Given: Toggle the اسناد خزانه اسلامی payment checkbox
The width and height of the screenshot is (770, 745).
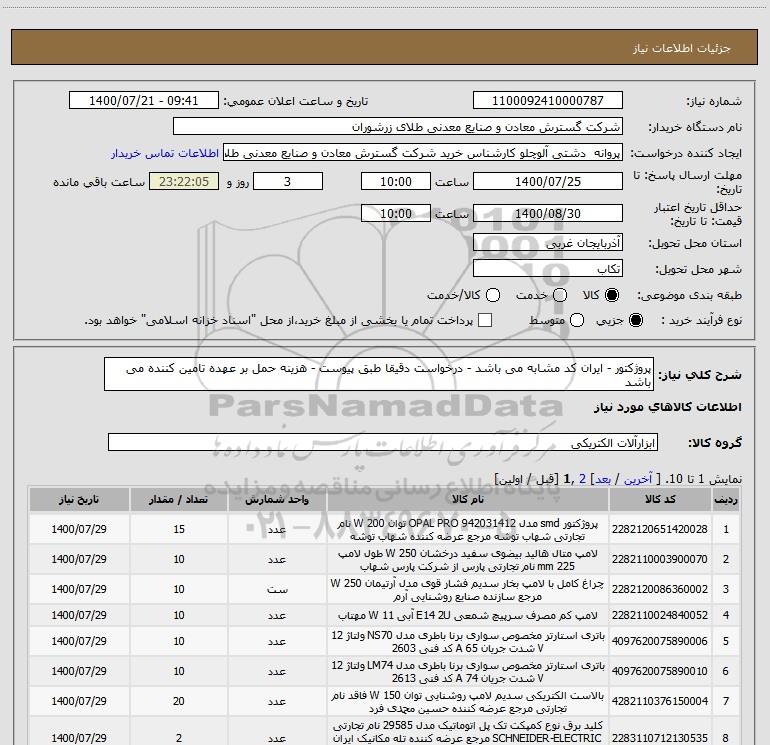Looking at the screenshot, I should tap(485, 320).
